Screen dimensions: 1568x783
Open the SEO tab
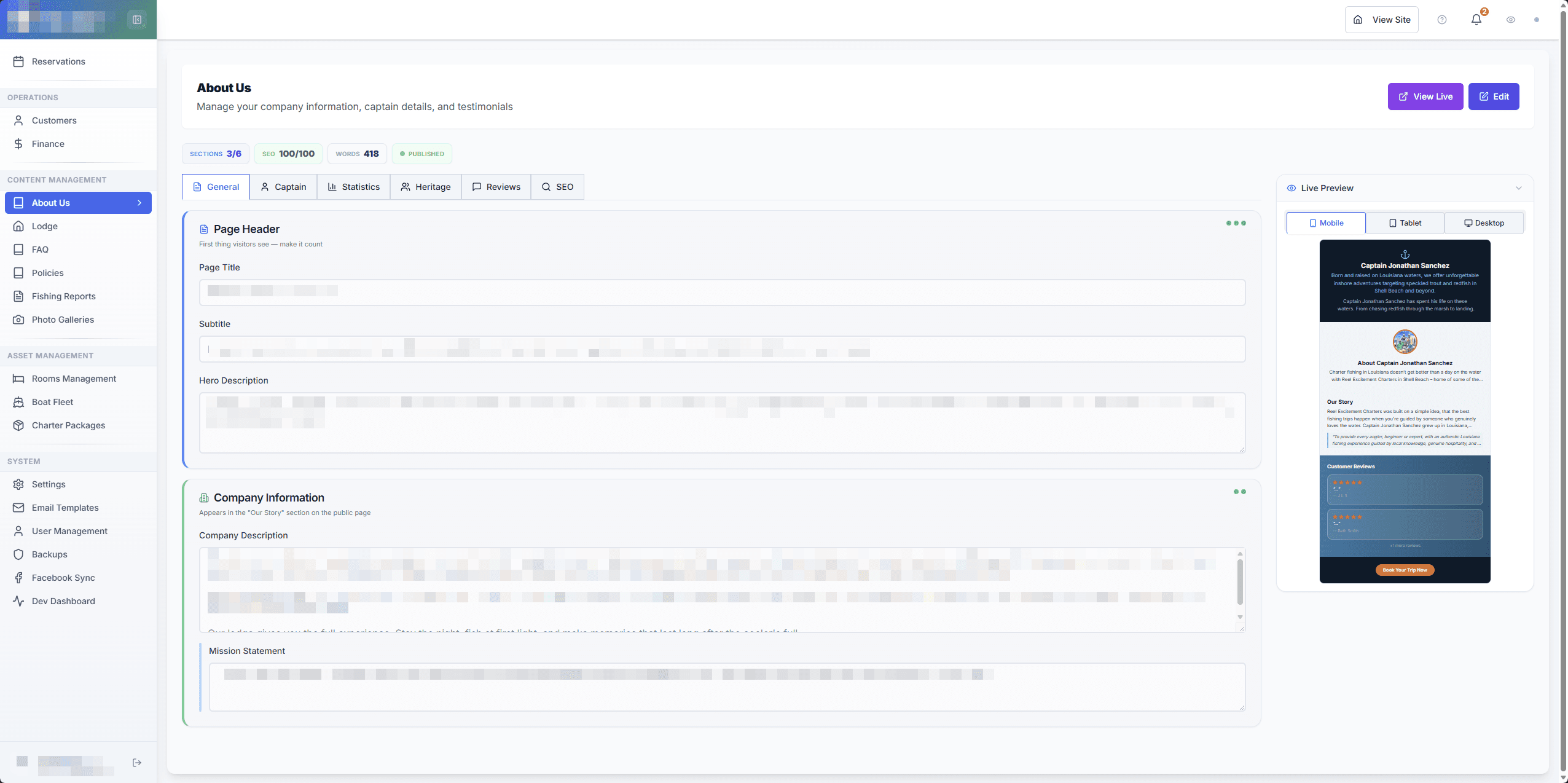(x=557, y=186)
